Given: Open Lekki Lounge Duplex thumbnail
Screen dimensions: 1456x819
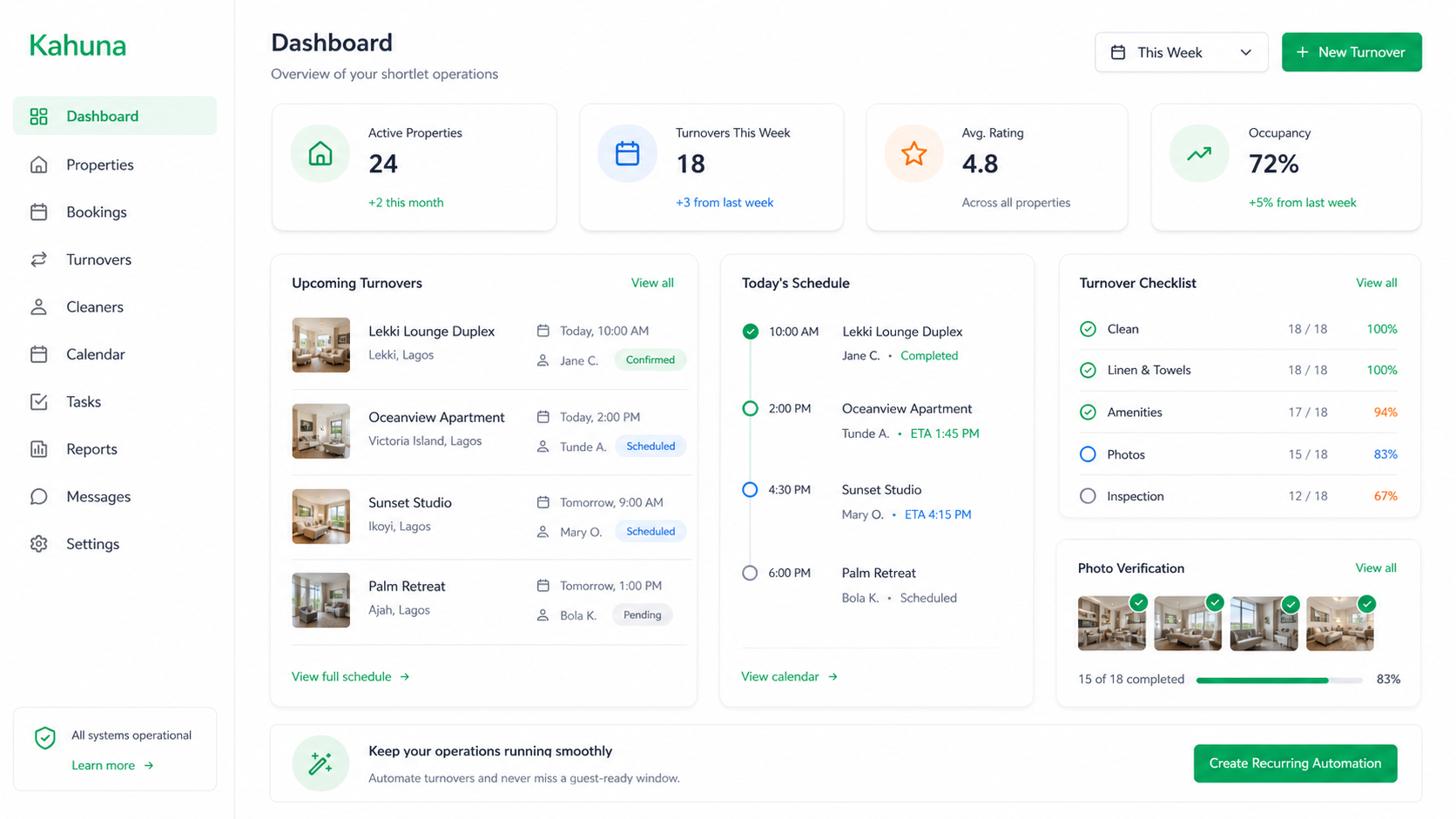Looking at the screenshot, I should click(x=320, y=345).
